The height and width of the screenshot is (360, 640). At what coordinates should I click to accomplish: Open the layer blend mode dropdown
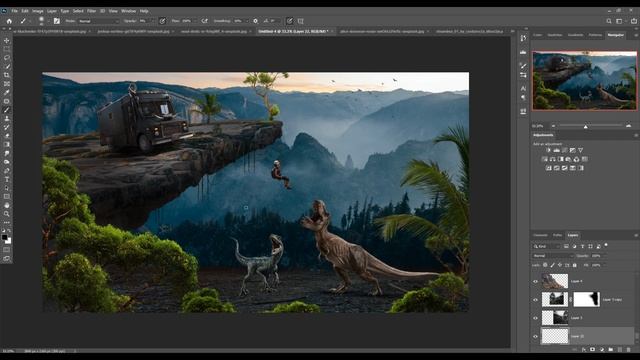pos(553,256)
